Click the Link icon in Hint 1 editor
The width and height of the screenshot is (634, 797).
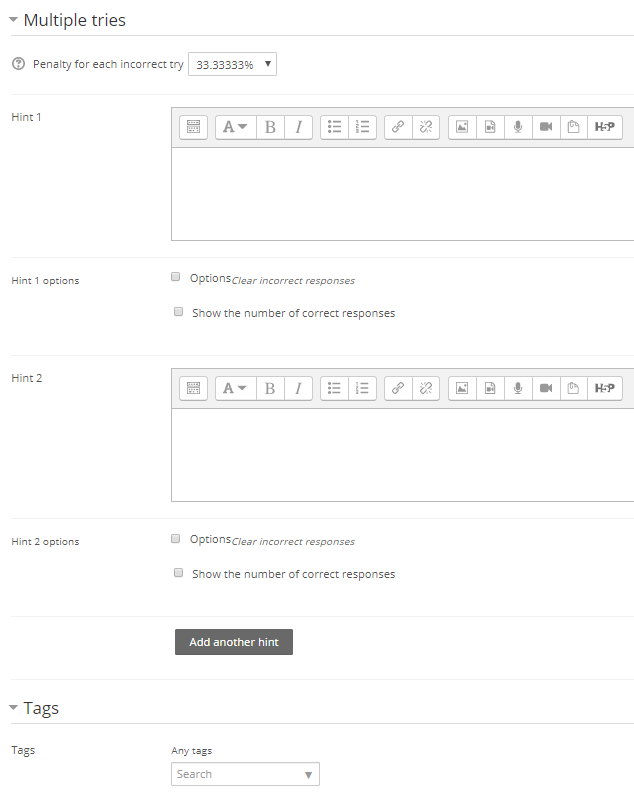398,127
